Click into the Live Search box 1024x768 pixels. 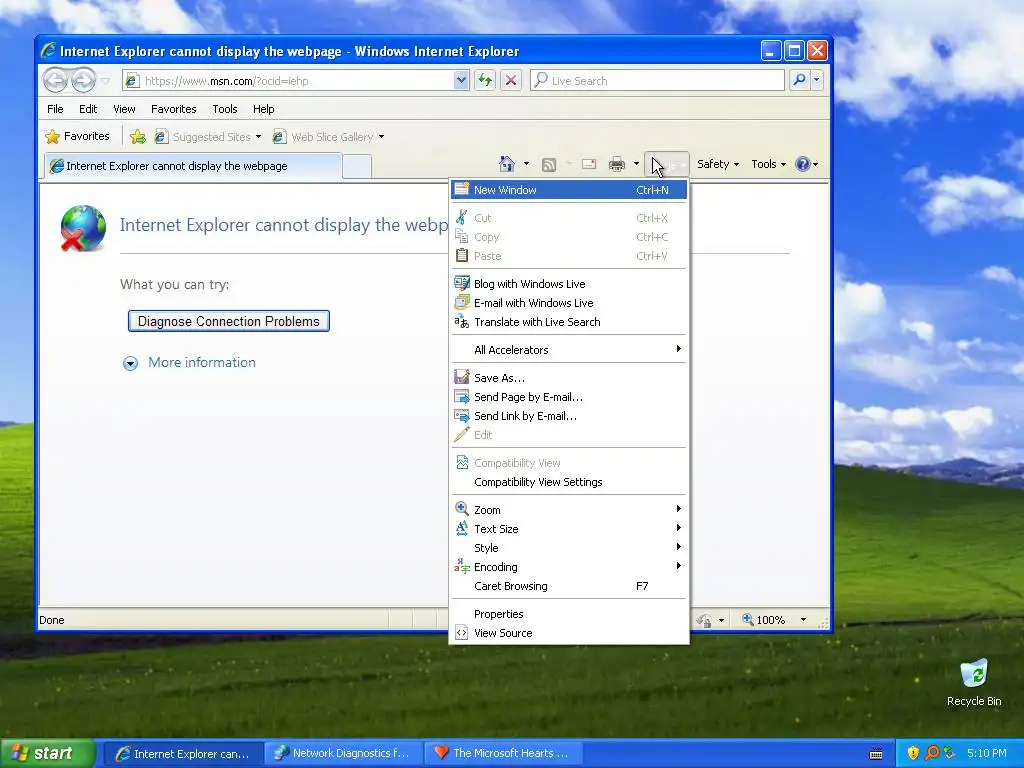[x=657, y=80]
